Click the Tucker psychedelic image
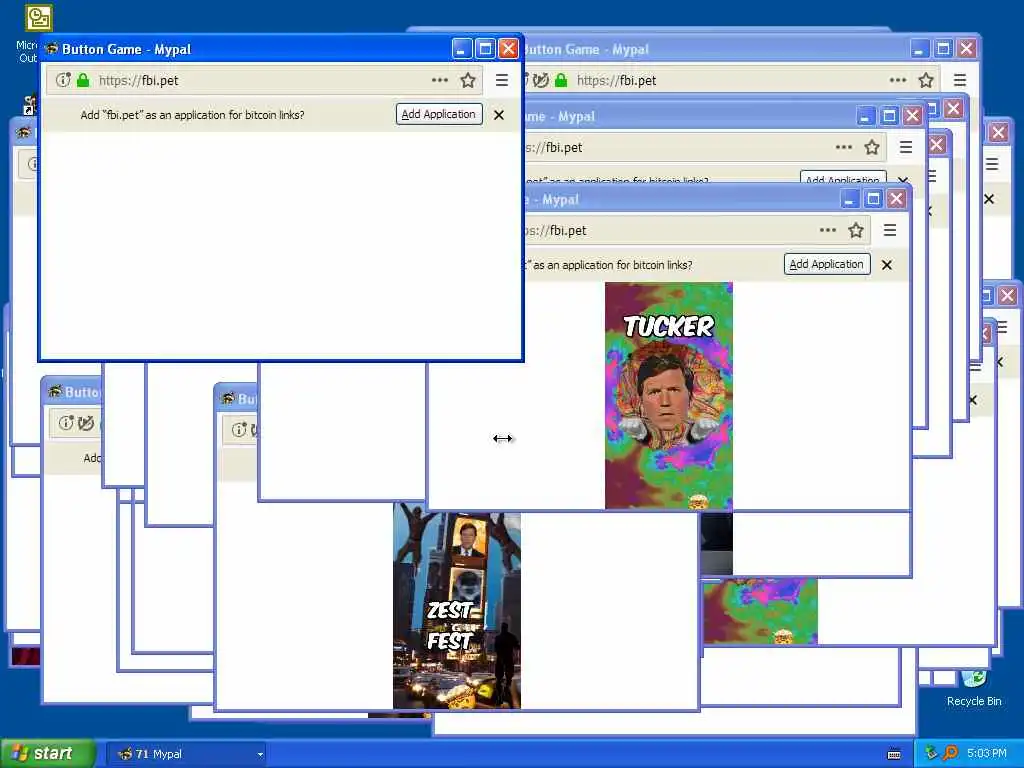The height and width of the screenshot is (768, 1024). [x=669, y=396]
